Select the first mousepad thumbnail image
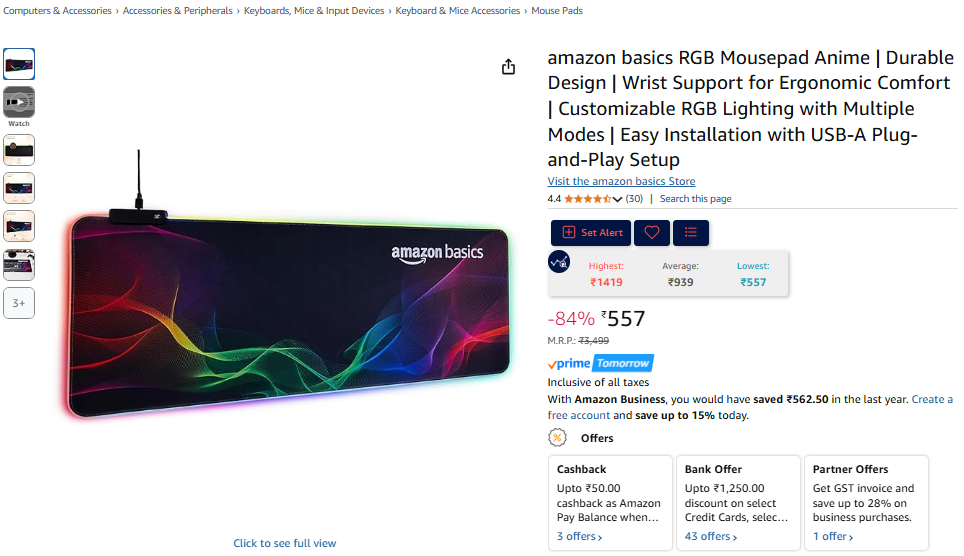The width and height of the screenshot is (964, 556). tap(19, 64)
